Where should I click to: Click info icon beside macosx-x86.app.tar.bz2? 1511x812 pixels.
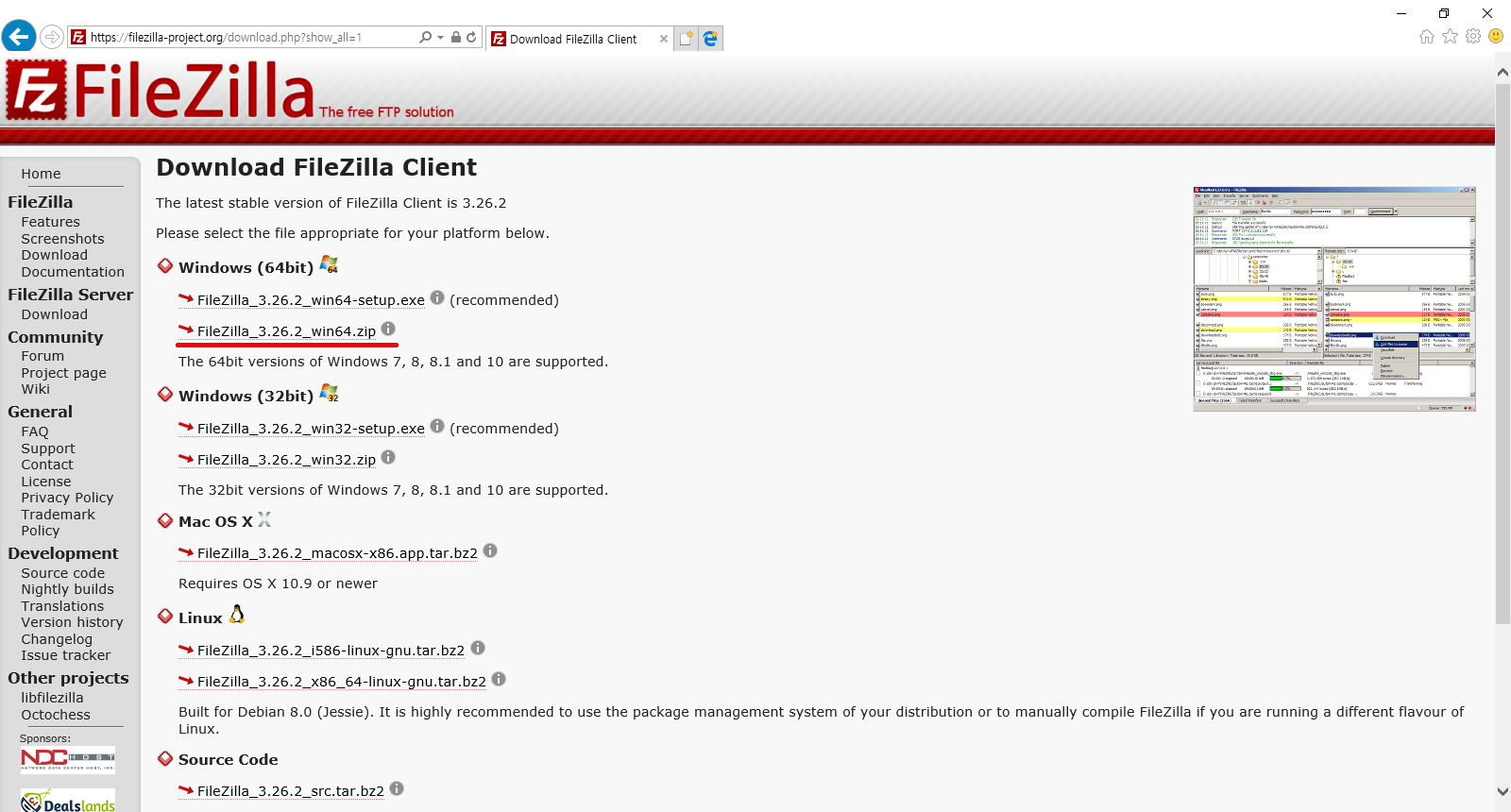[x=490, y=550]
